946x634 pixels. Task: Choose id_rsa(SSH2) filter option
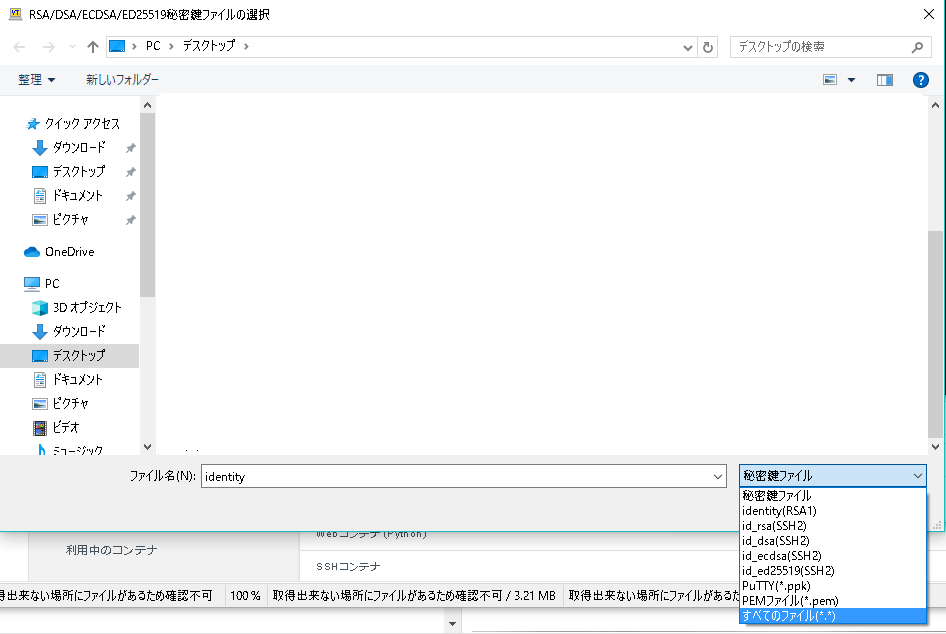click(x=833, y=526)
